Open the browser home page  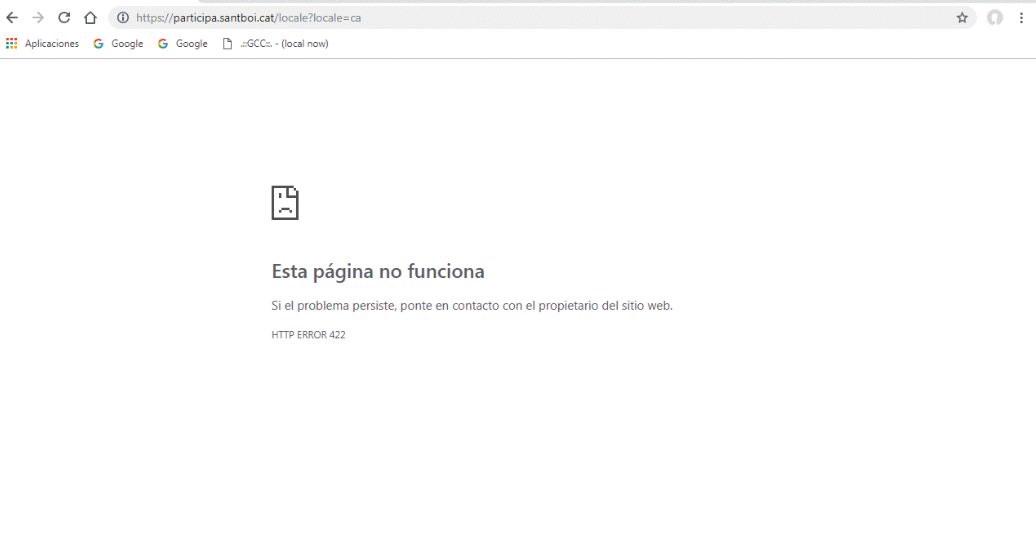[x=90, y=18]
